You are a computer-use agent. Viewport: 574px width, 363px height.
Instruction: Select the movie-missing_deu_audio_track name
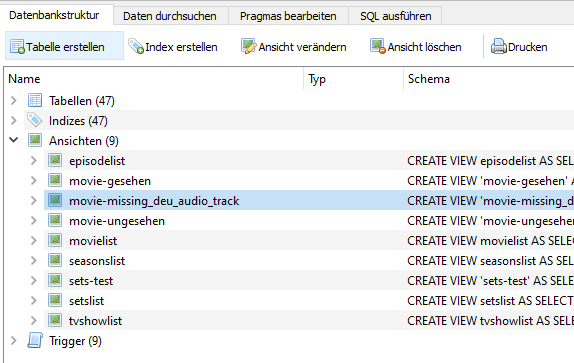pyautogui.click(x=154, y=201)
